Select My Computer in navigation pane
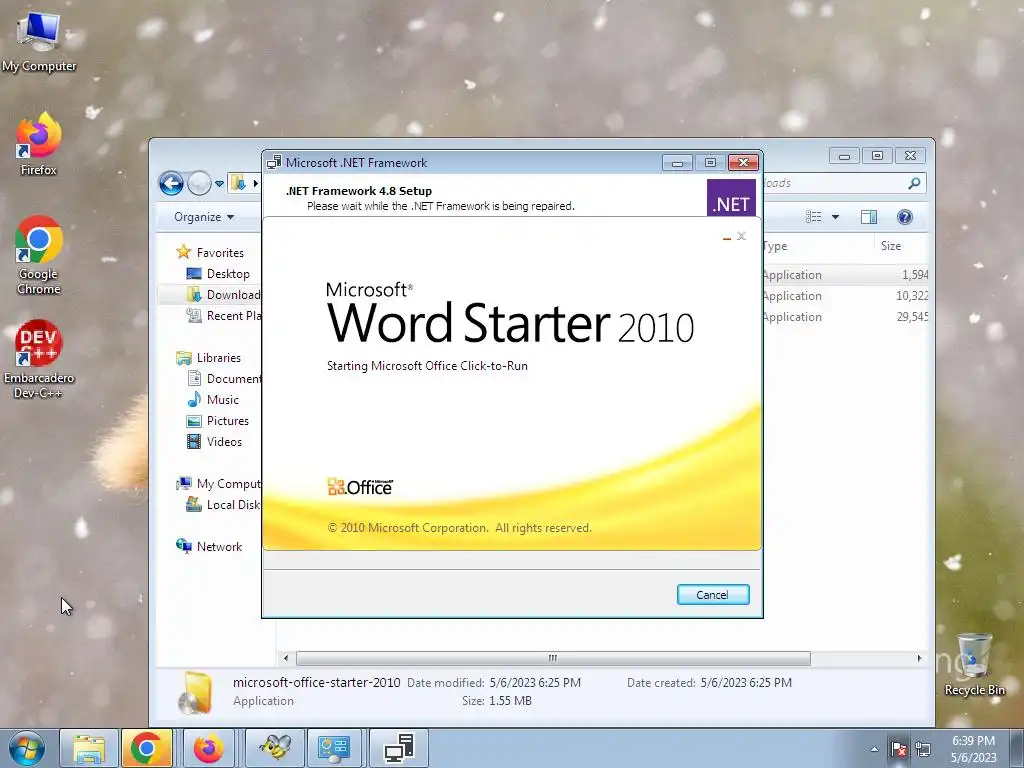Image resolution: width=1024 pixels, height=768 pixels. 218,483
